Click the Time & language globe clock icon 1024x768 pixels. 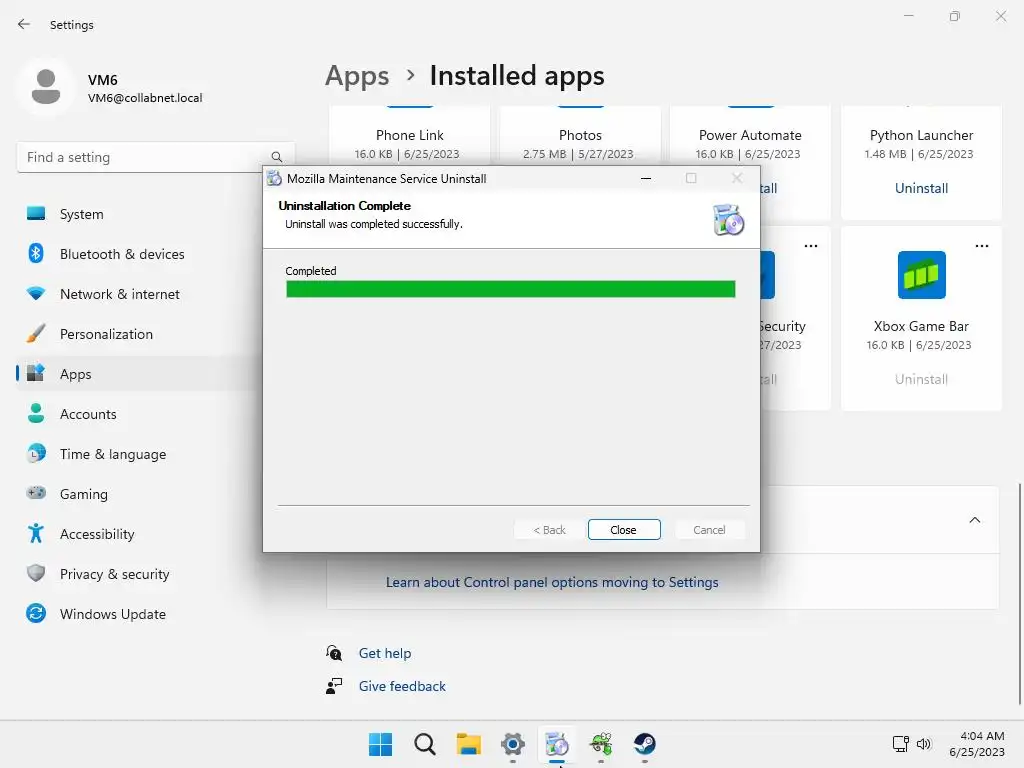pos(36,453)
